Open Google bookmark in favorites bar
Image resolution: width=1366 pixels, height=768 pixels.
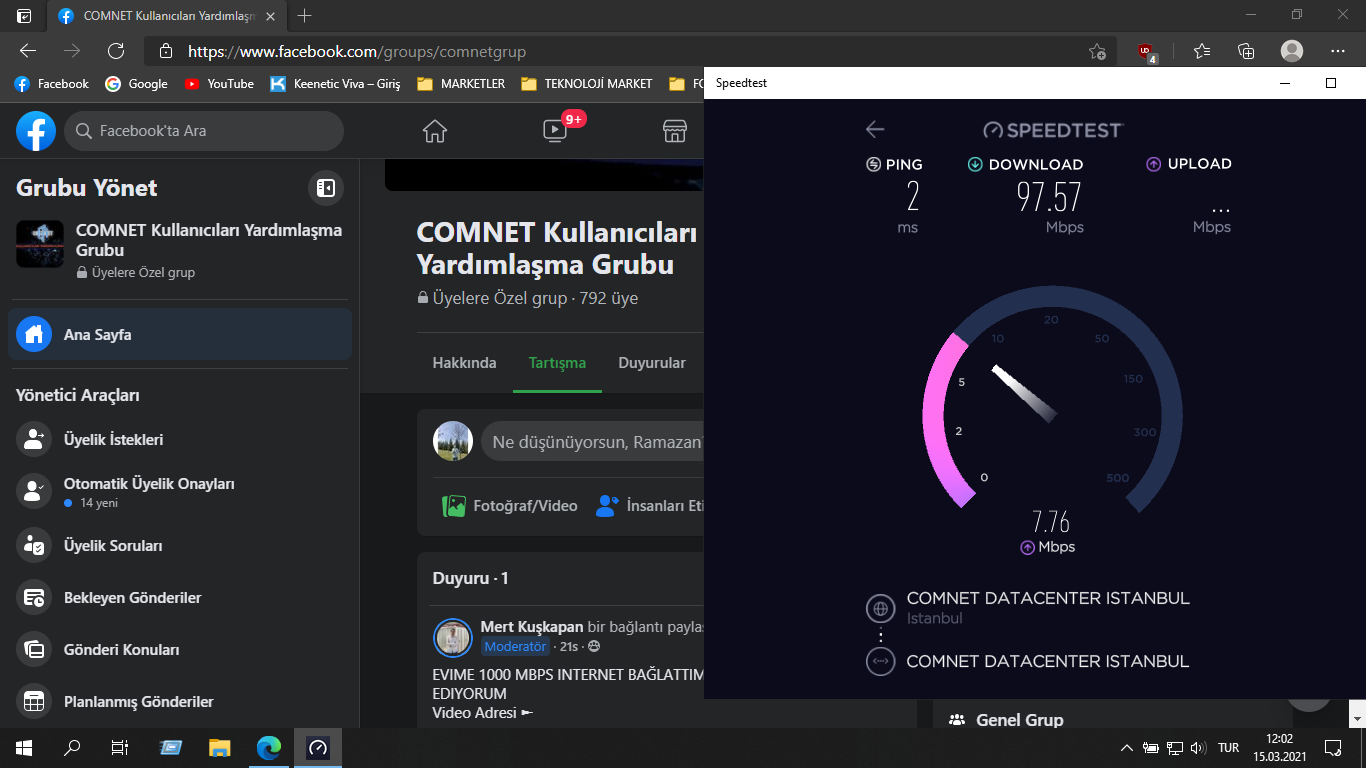[137, 84]
